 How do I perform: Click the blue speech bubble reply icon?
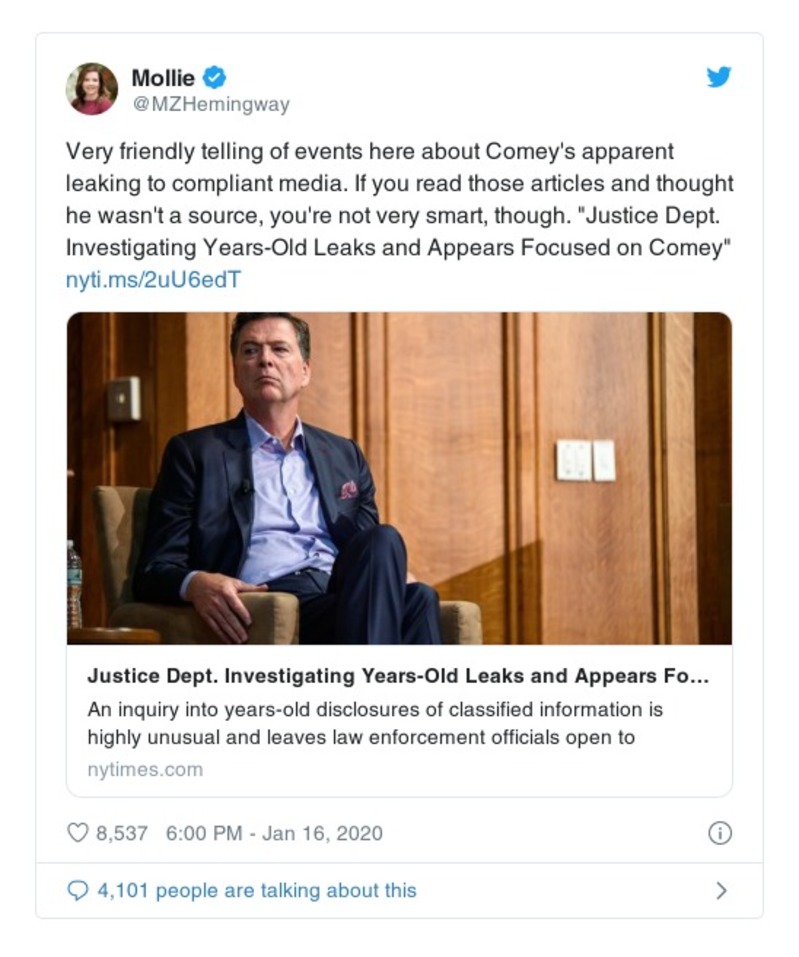coord(77,890)
